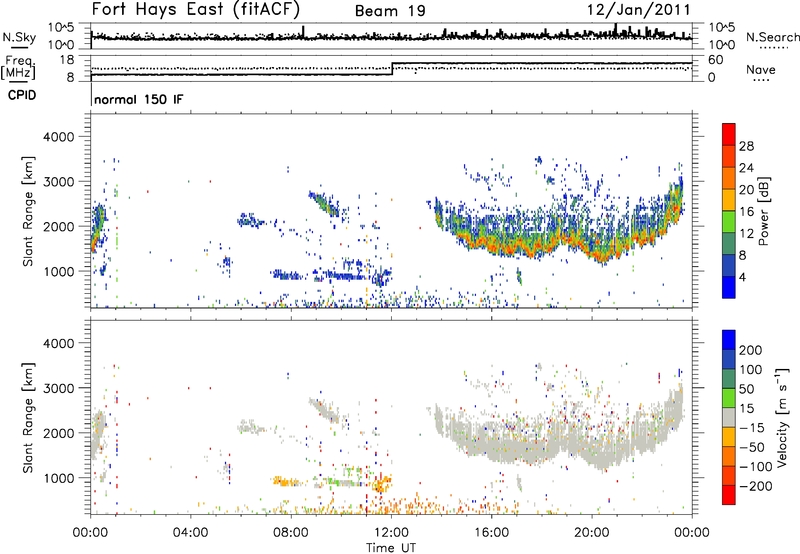Click the Nave axis value '60'
The width and height of the screenshot is (800, 554).
pos(716,60)
